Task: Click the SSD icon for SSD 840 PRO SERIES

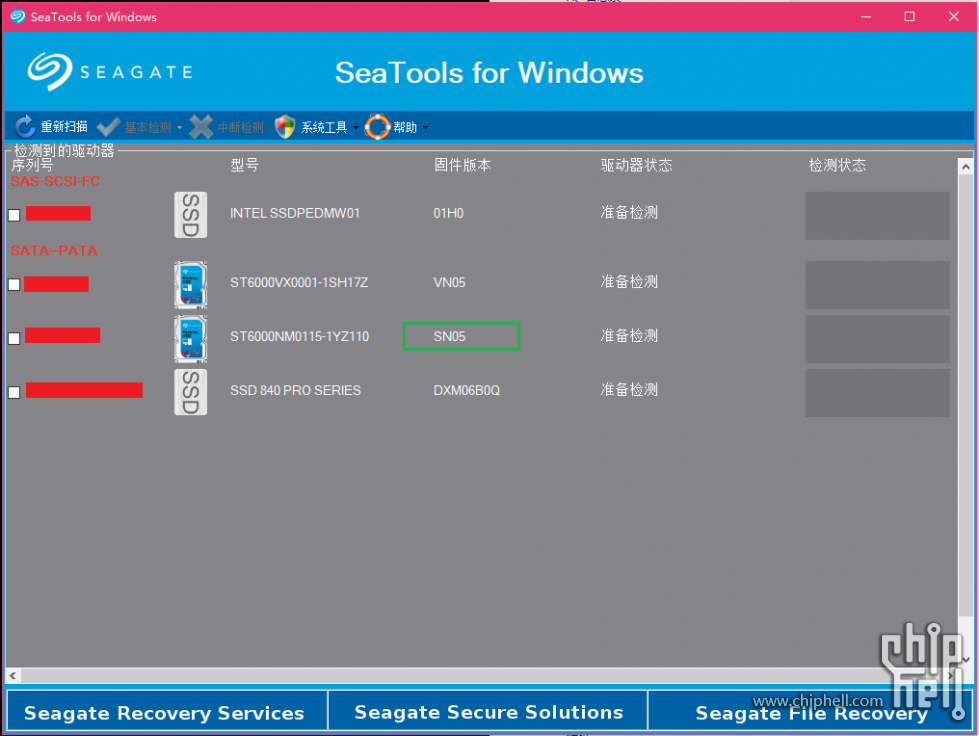Action: 190,392
